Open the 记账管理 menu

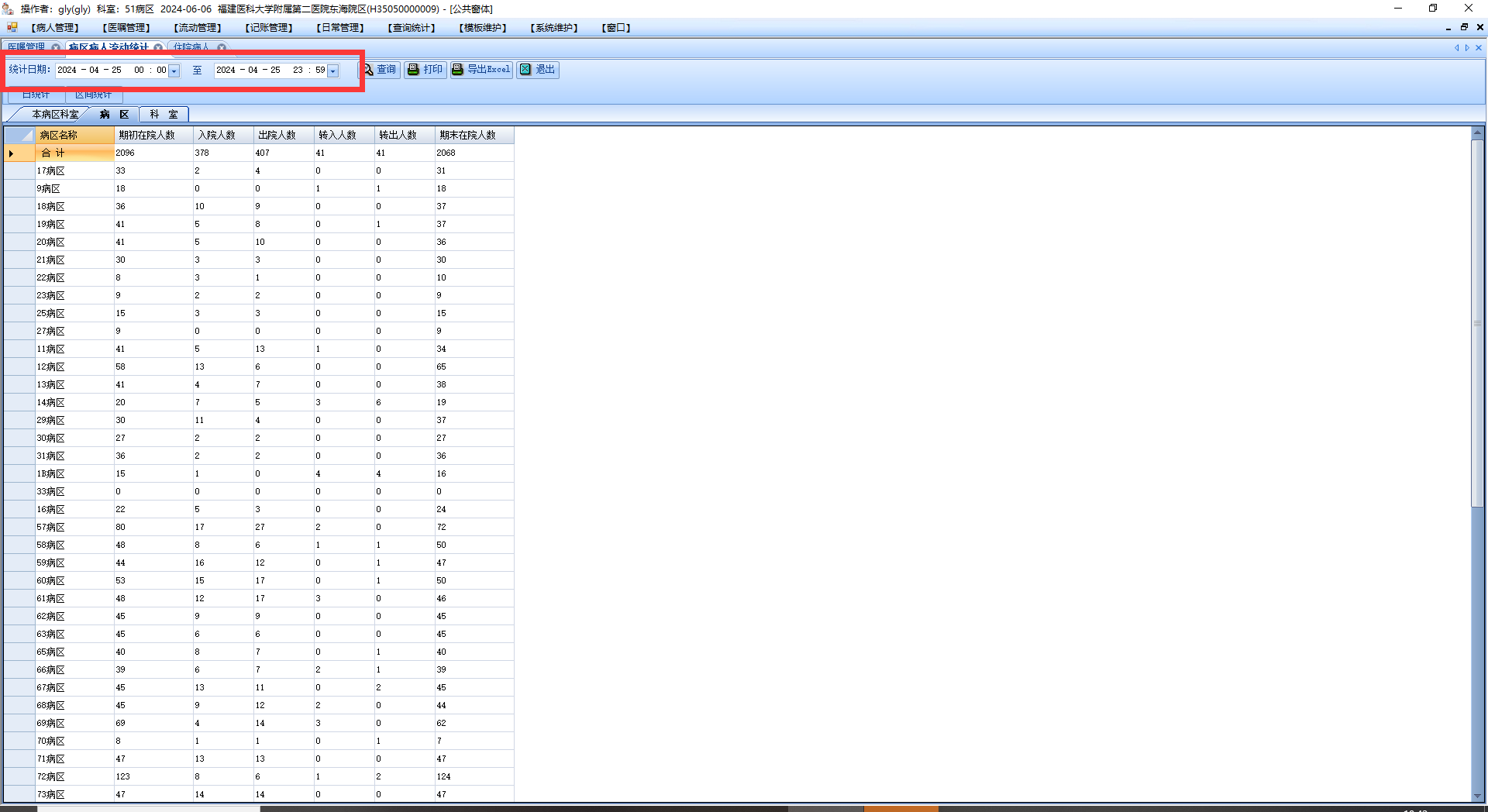click(269, 28)
